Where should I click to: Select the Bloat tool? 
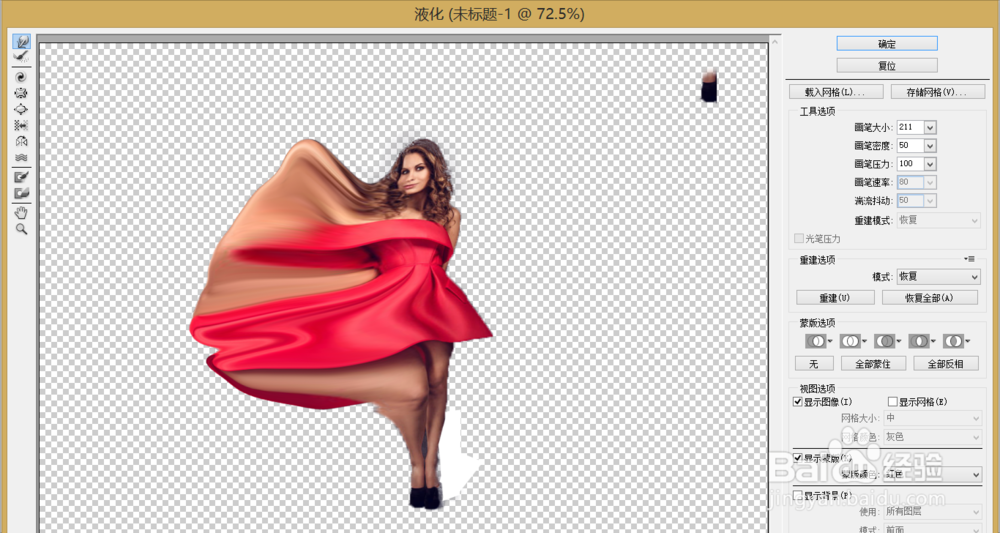(22, 109)
